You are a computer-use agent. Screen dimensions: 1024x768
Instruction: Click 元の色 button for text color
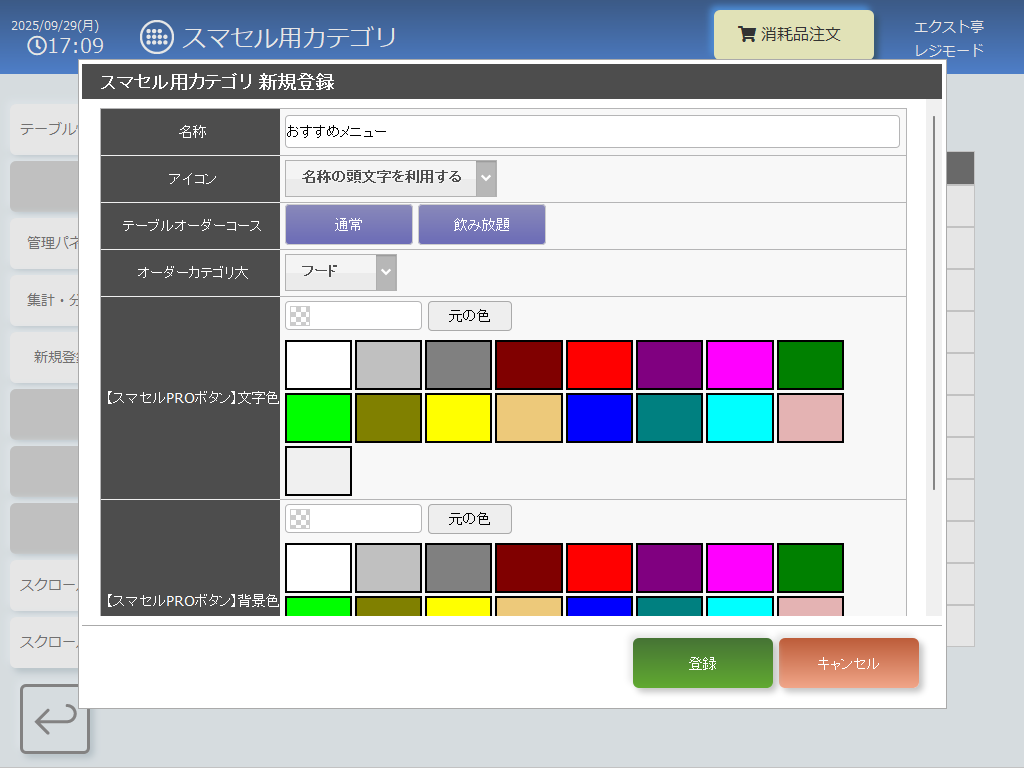coord(469,316)
